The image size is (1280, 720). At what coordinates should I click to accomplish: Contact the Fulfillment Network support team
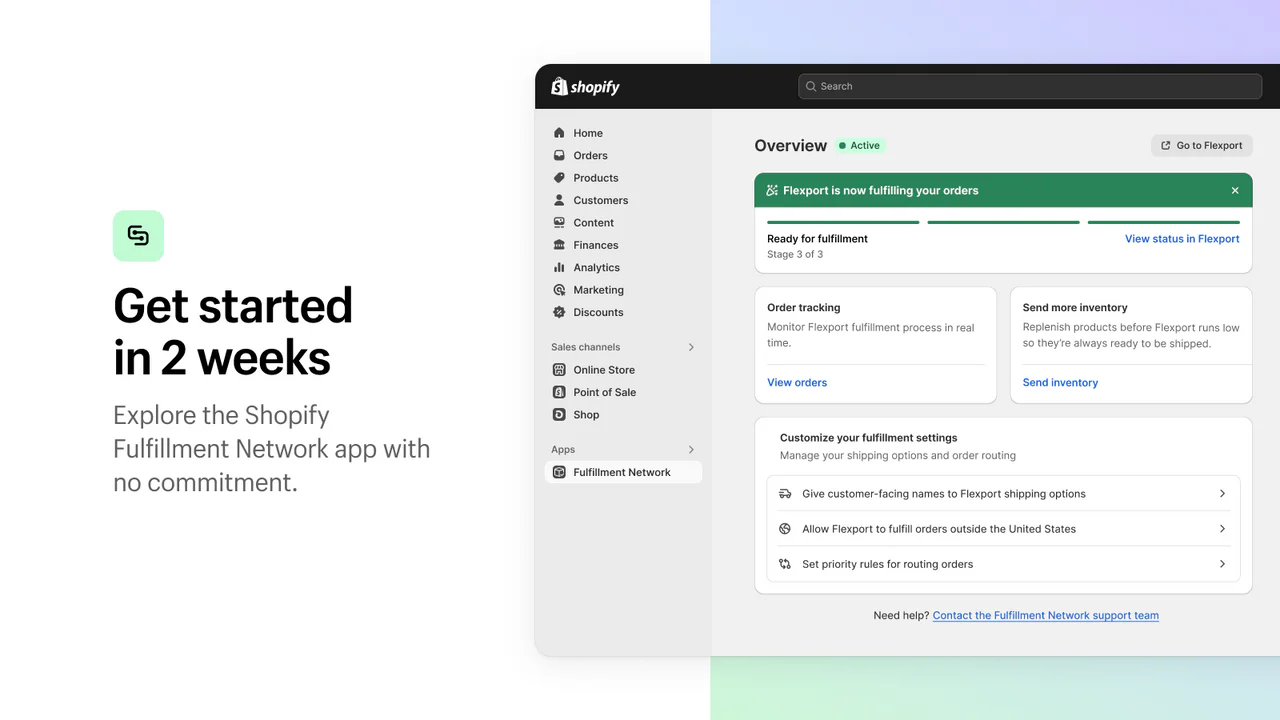click(1046, 615)
